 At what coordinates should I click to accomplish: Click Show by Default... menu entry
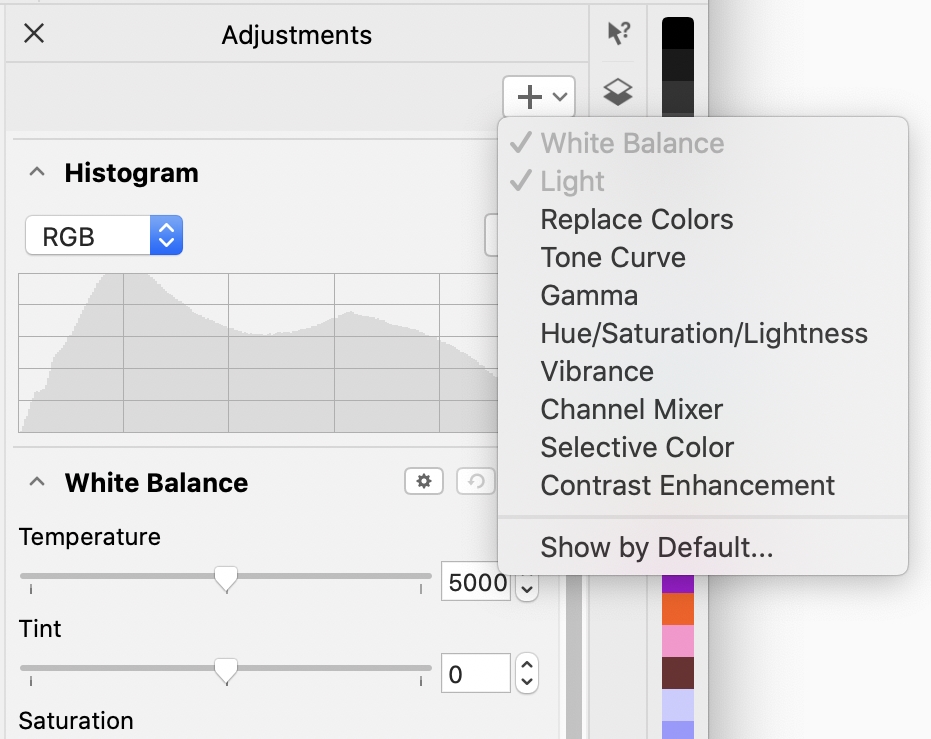[656, 548]
